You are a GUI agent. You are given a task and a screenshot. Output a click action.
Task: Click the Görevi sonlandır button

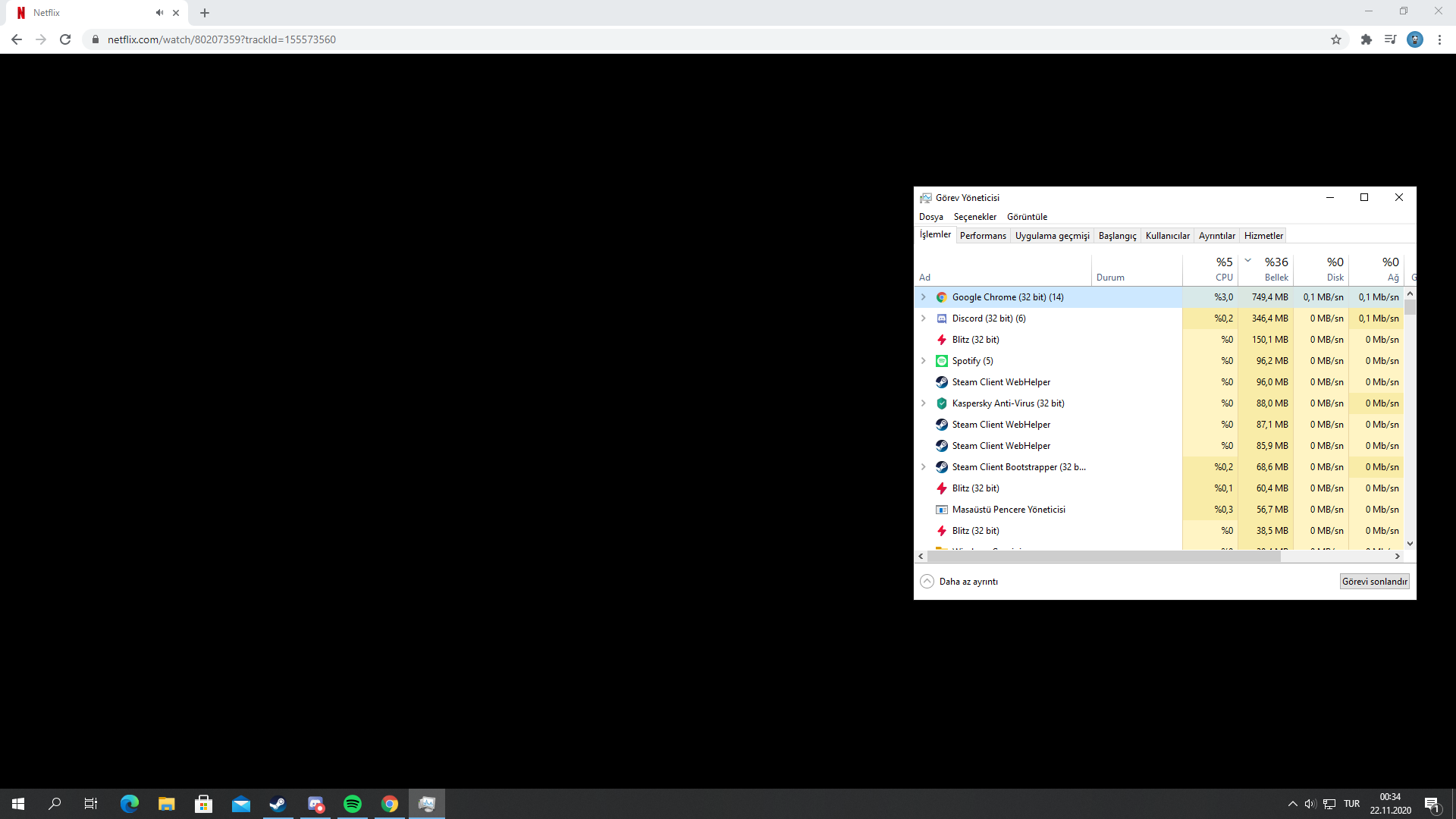point(1374,582)
